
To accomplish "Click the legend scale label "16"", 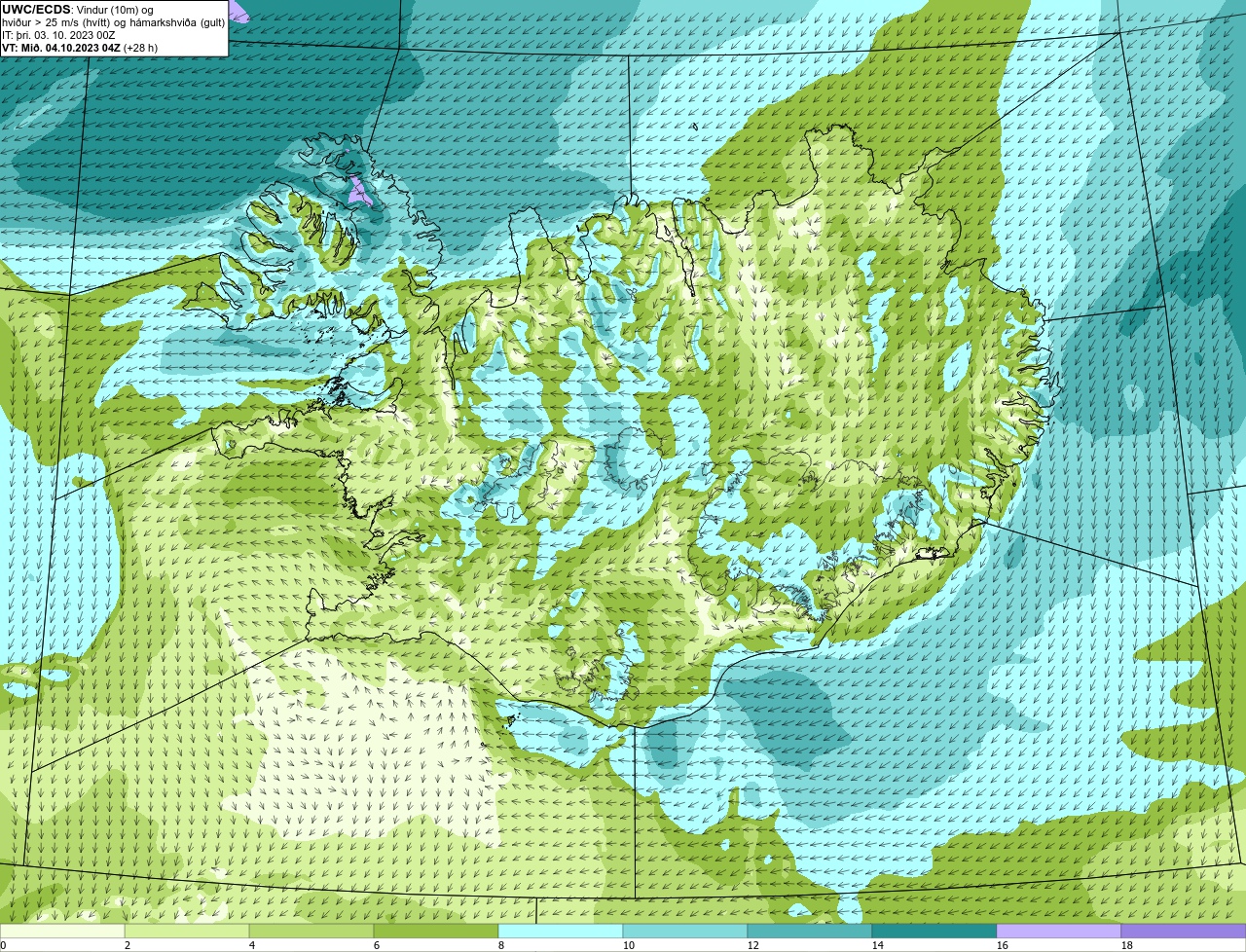I will [x=1003, y=945].
